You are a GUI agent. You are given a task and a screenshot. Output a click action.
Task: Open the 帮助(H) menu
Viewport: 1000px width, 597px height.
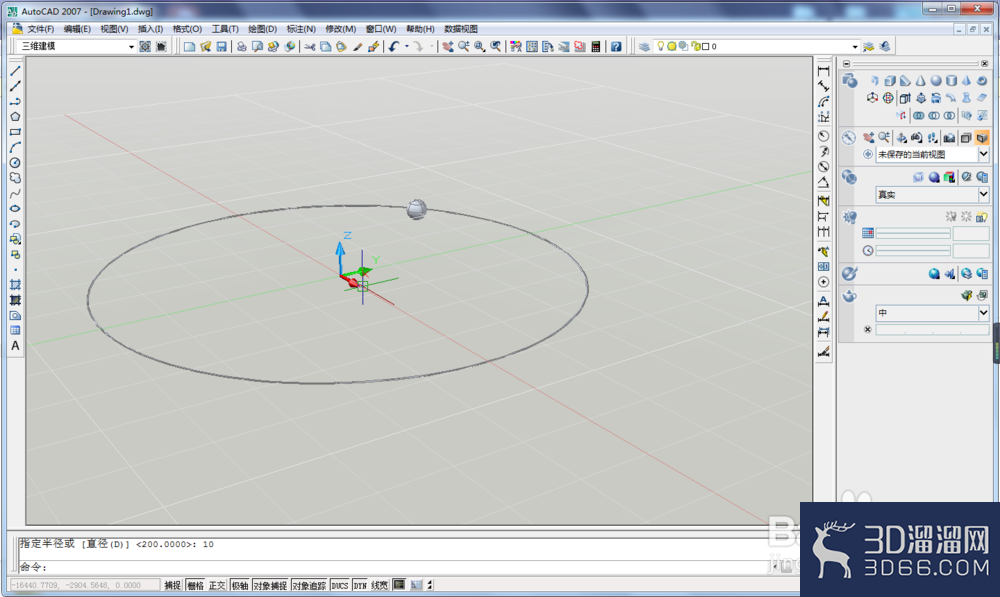click(420, 29)
